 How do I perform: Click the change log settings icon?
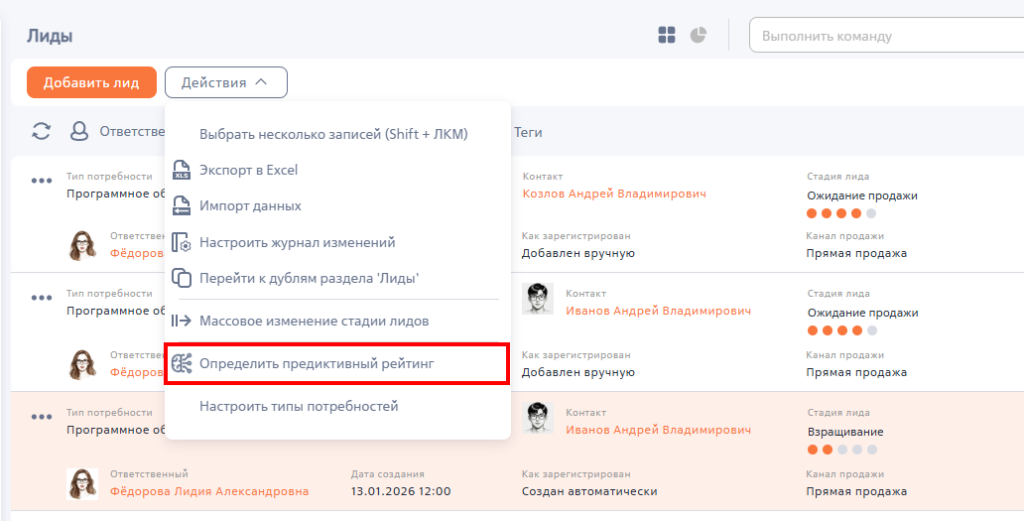coord(181,243)
